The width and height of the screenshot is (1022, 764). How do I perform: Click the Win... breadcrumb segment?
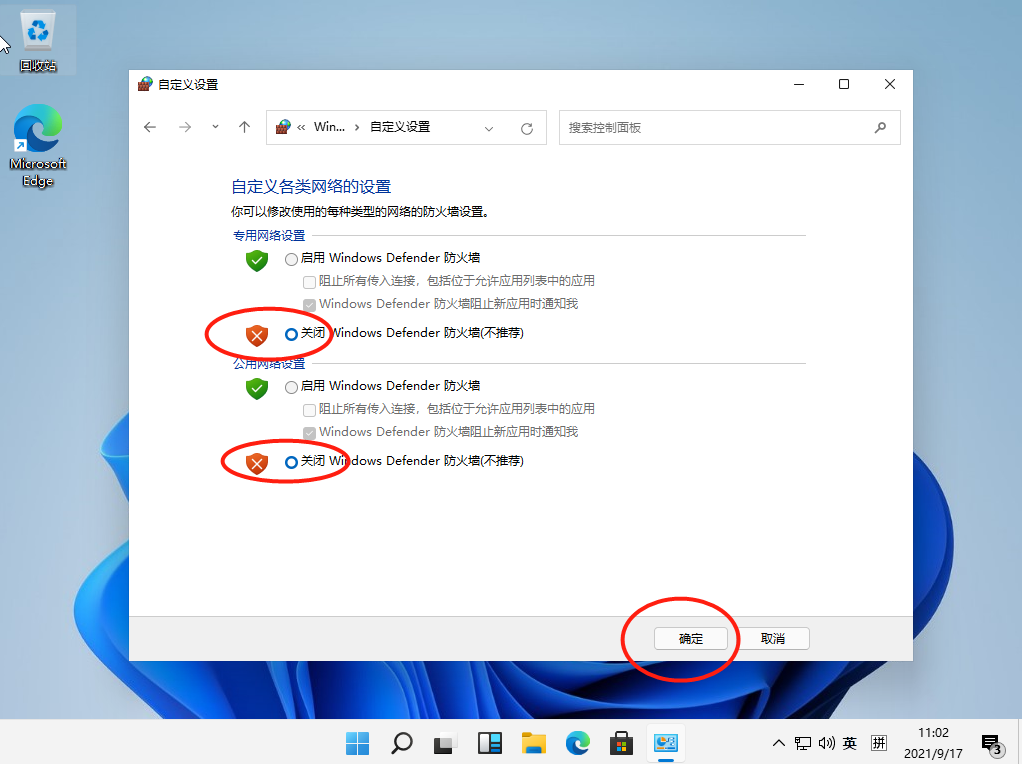pyautogui.click(x=329, y=127)
